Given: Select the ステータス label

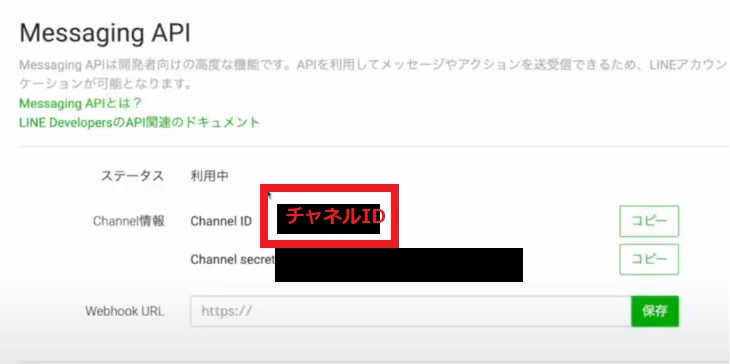Looking at the screenshot, I should (x=132, y=176).
